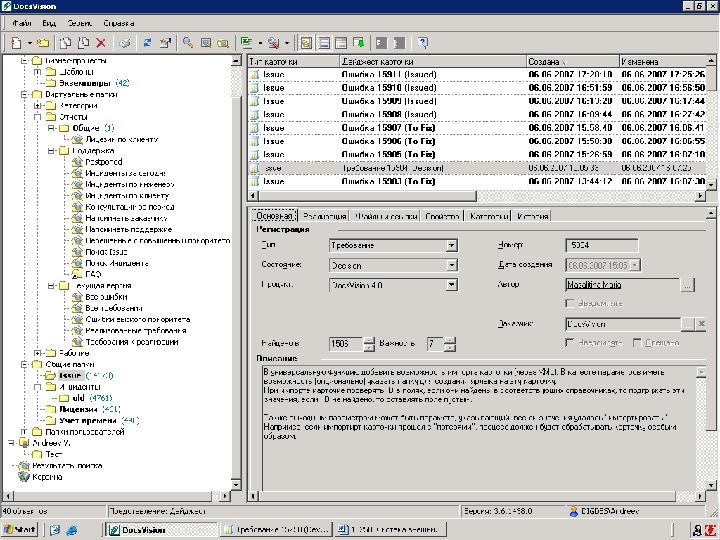Switch to the История tab
This screenshot has height=540, width=720.
(x=532, y=216)
